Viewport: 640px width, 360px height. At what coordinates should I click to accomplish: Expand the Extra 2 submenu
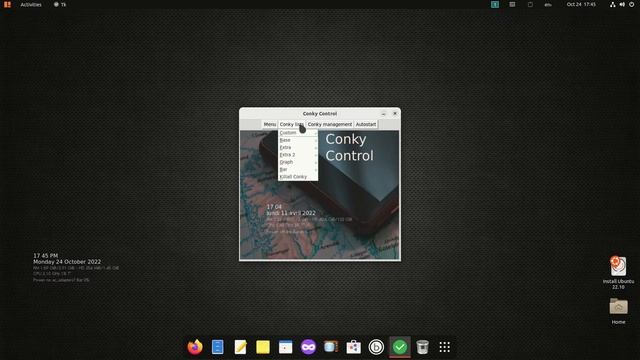[298, 155]
